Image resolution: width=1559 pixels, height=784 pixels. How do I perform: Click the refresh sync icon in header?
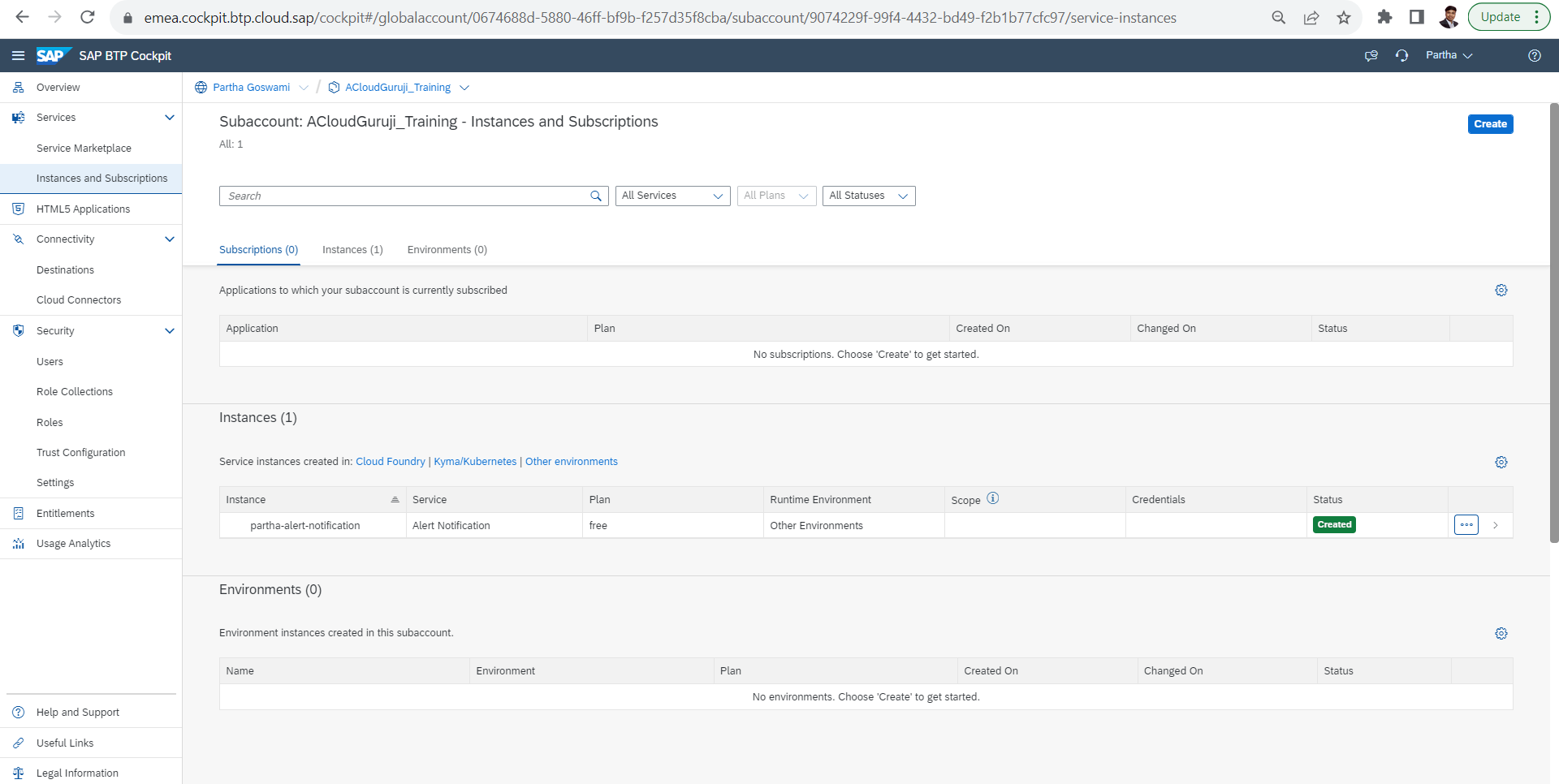point(1401,55)
